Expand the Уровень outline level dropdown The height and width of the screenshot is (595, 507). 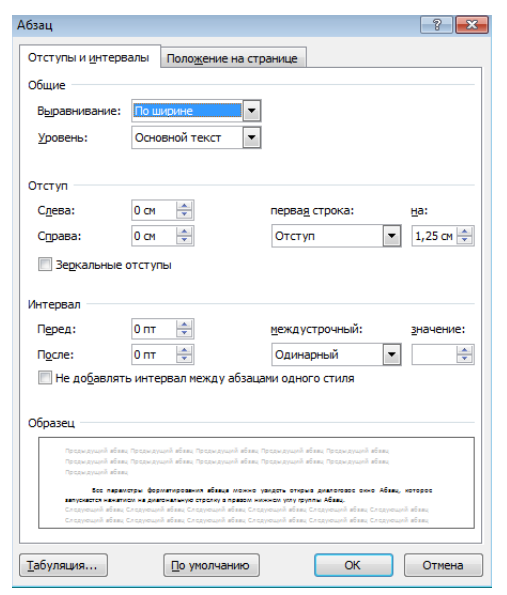pyautogui.click(x=252, y=137)
